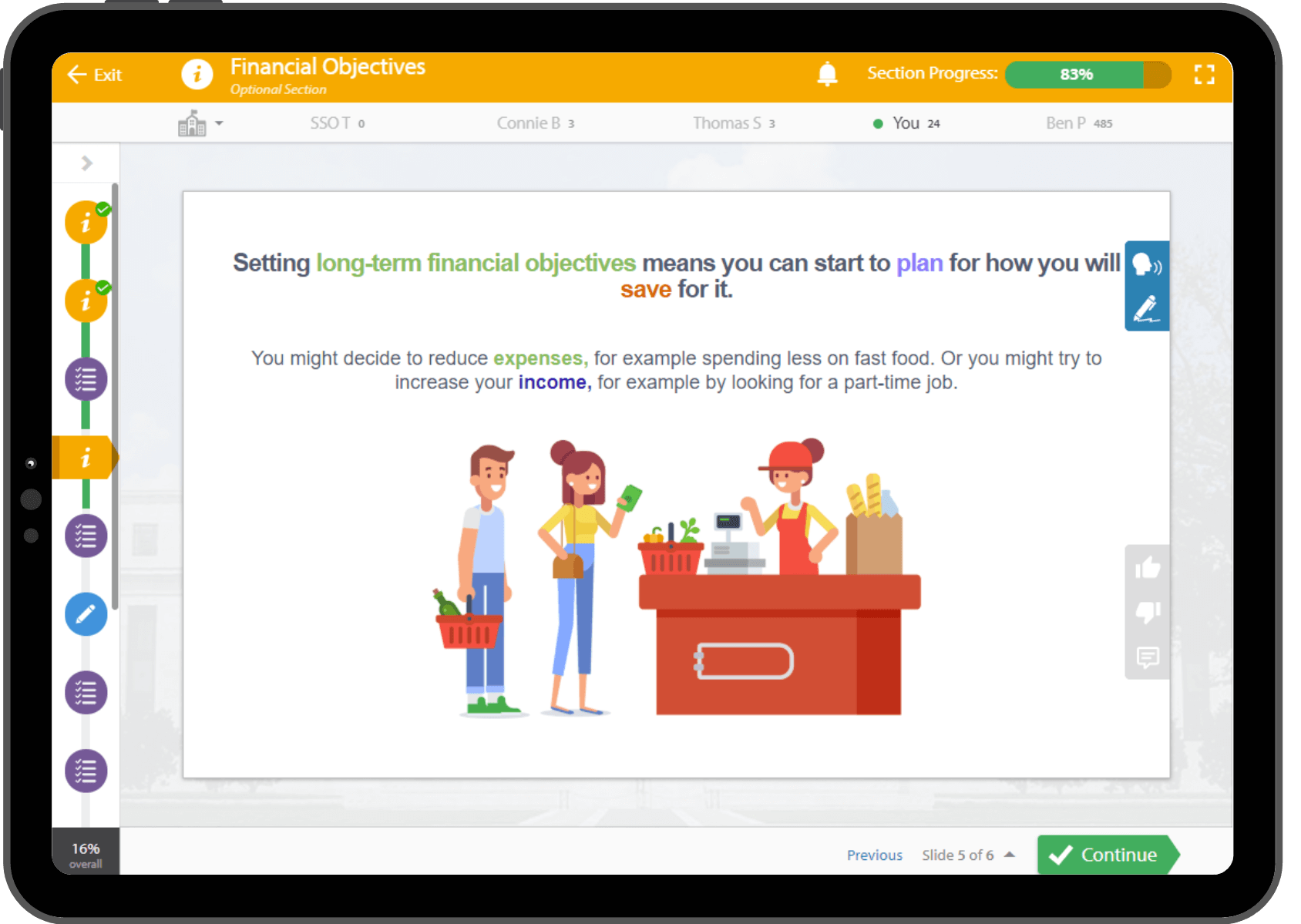The width and height of the screenshot is (1301, 924).
Task: Click the Section Progress bar
Action: click(x=1088, y=75)
